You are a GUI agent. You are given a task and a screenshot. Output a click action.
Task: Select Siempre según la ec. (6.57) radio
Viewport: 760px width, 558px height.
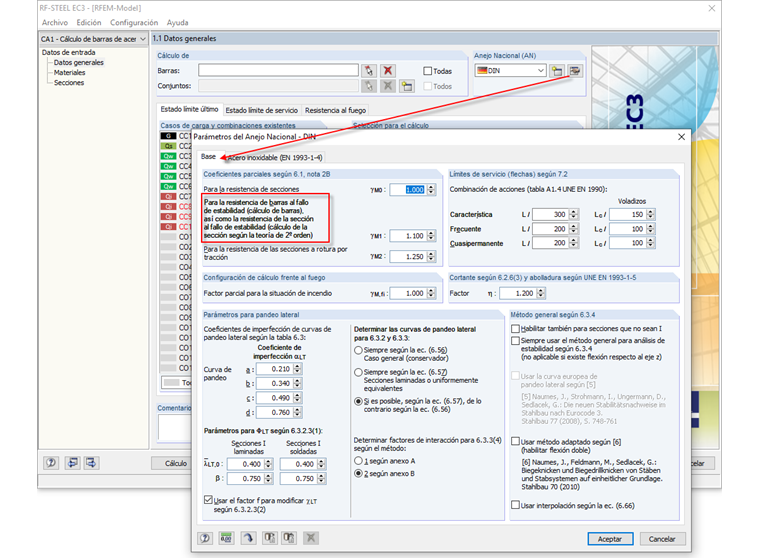click(x=358, y=372)
